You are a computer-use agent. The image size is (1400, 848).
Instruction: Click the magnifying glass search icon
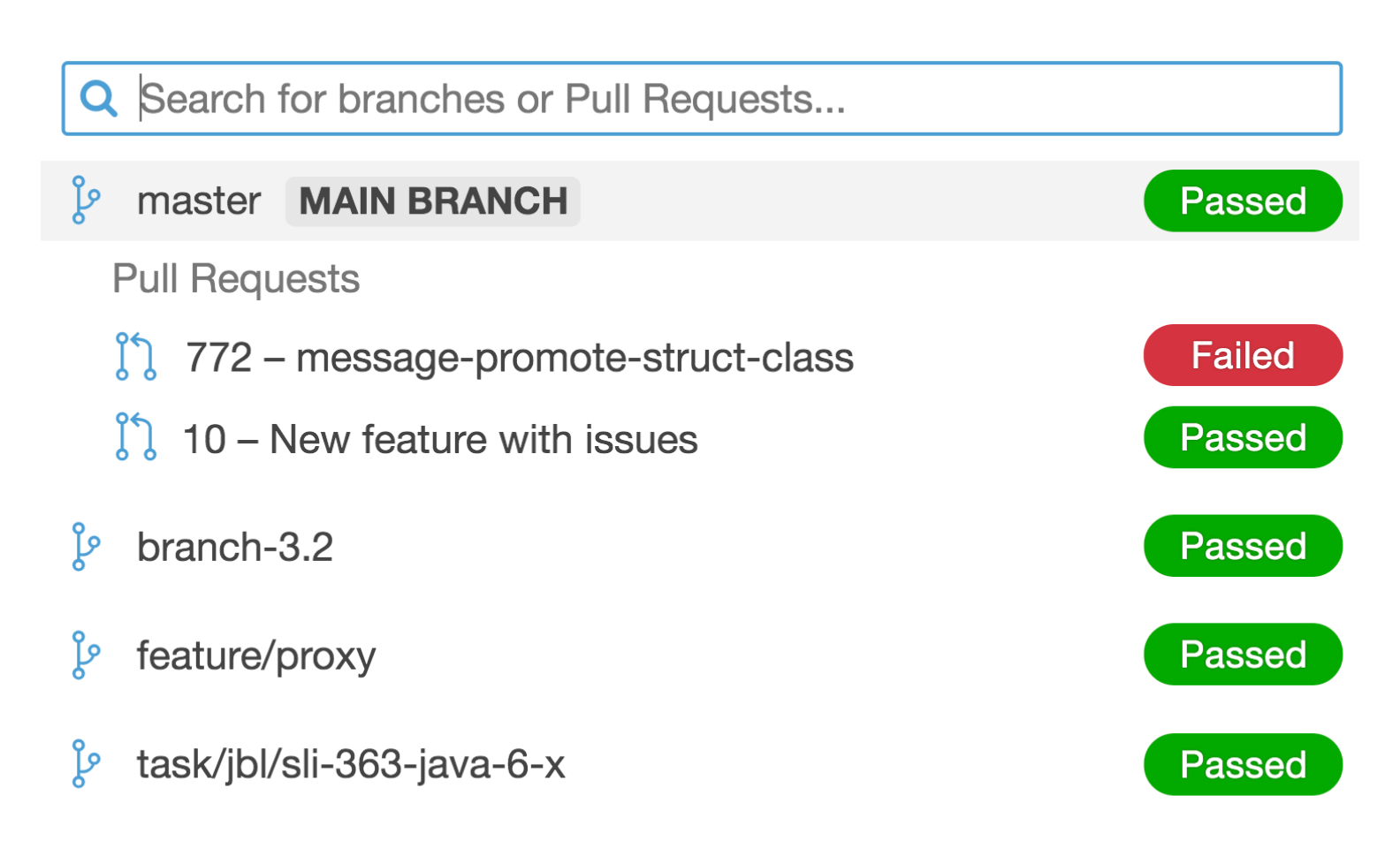point(97,97)
